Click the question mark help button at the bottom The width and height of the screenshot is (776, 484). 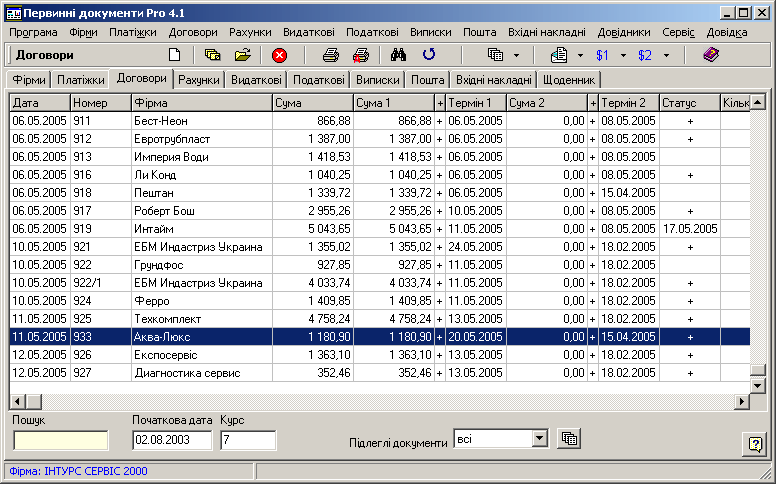755,444
